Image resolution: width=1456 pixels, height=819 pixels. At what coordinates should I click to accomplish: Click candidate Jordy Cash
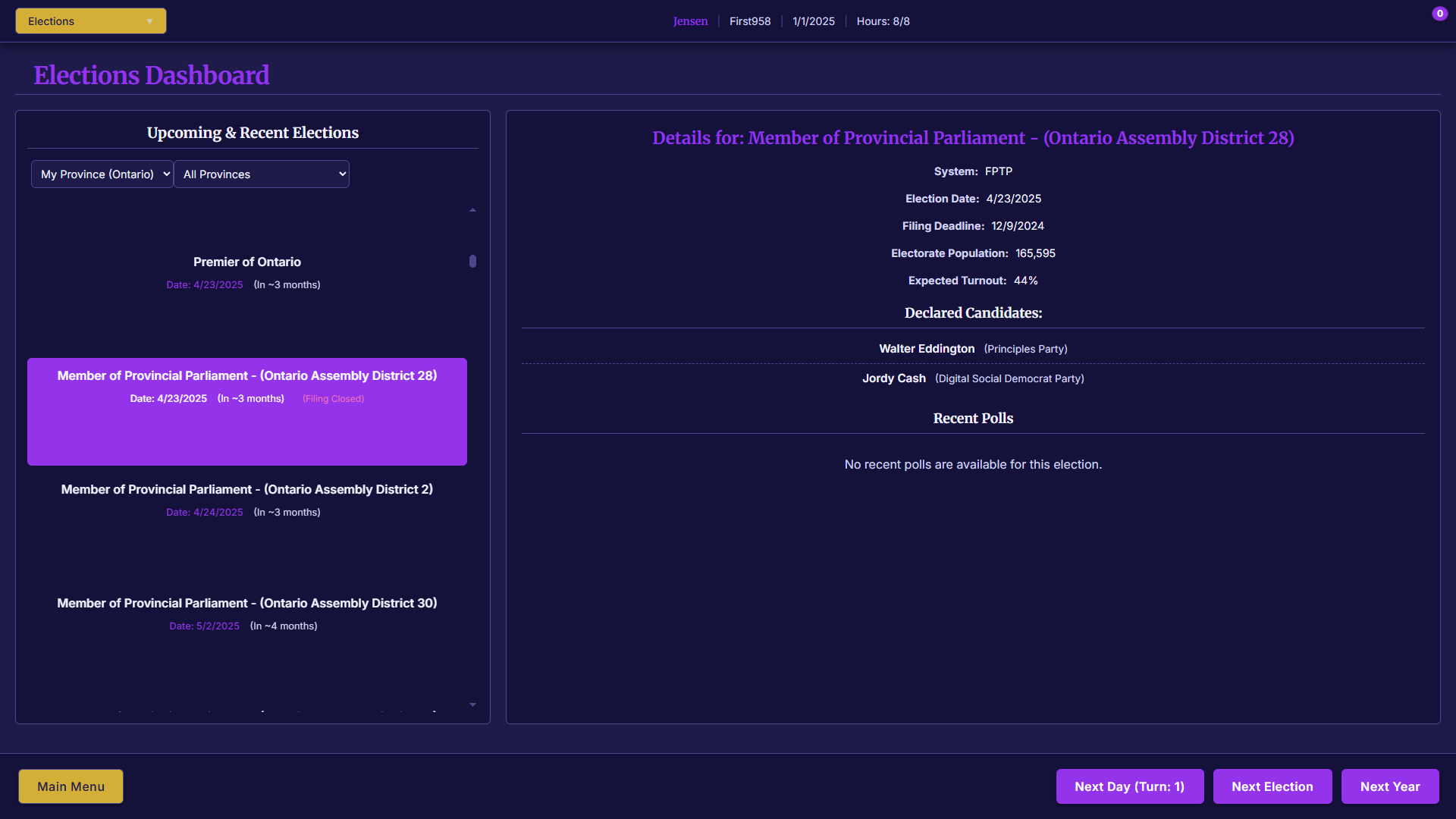(893, 378)
